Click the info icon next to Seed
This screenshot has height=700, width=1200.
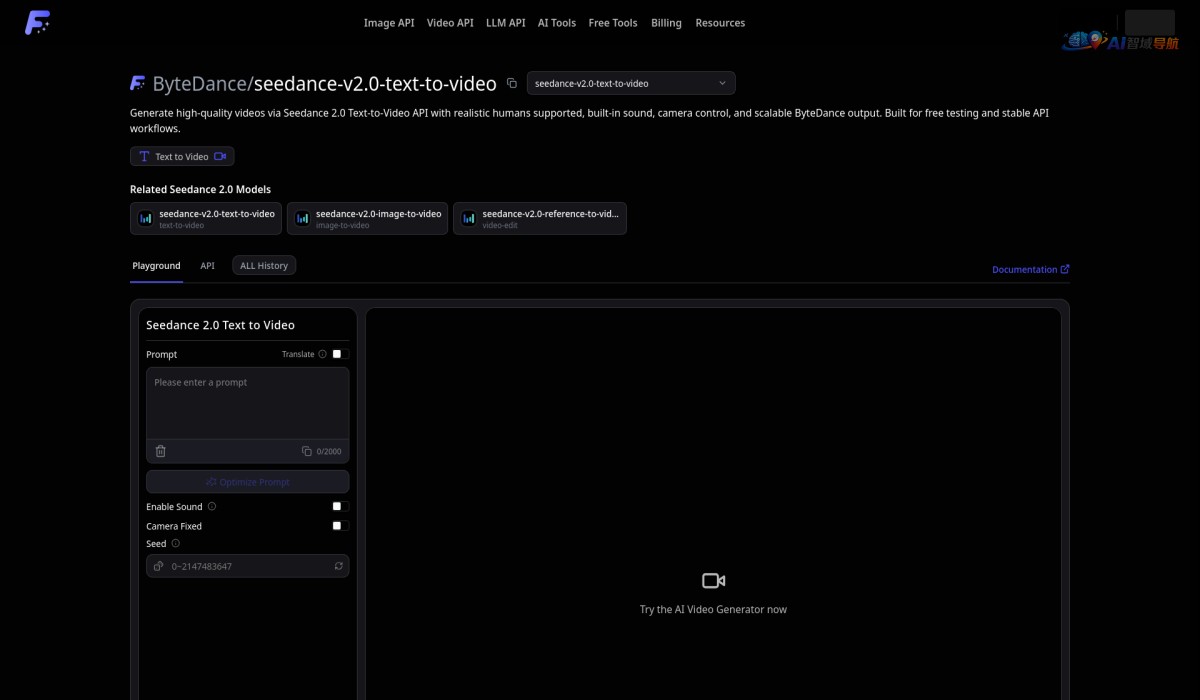tap(176, 544)
